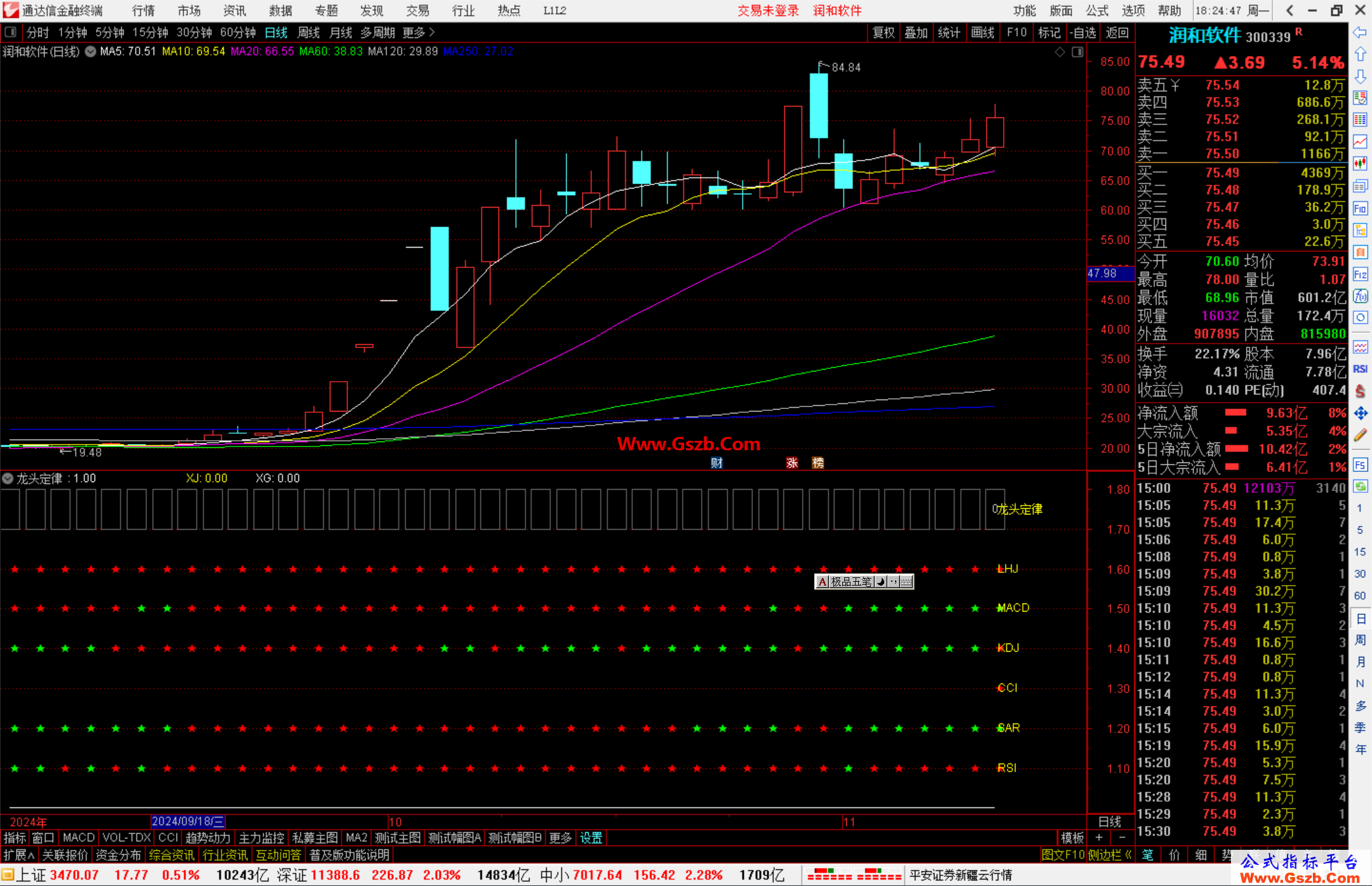Switch to the 月线 monthly period
The image size is (1372, 886).
tap(341, 32)
